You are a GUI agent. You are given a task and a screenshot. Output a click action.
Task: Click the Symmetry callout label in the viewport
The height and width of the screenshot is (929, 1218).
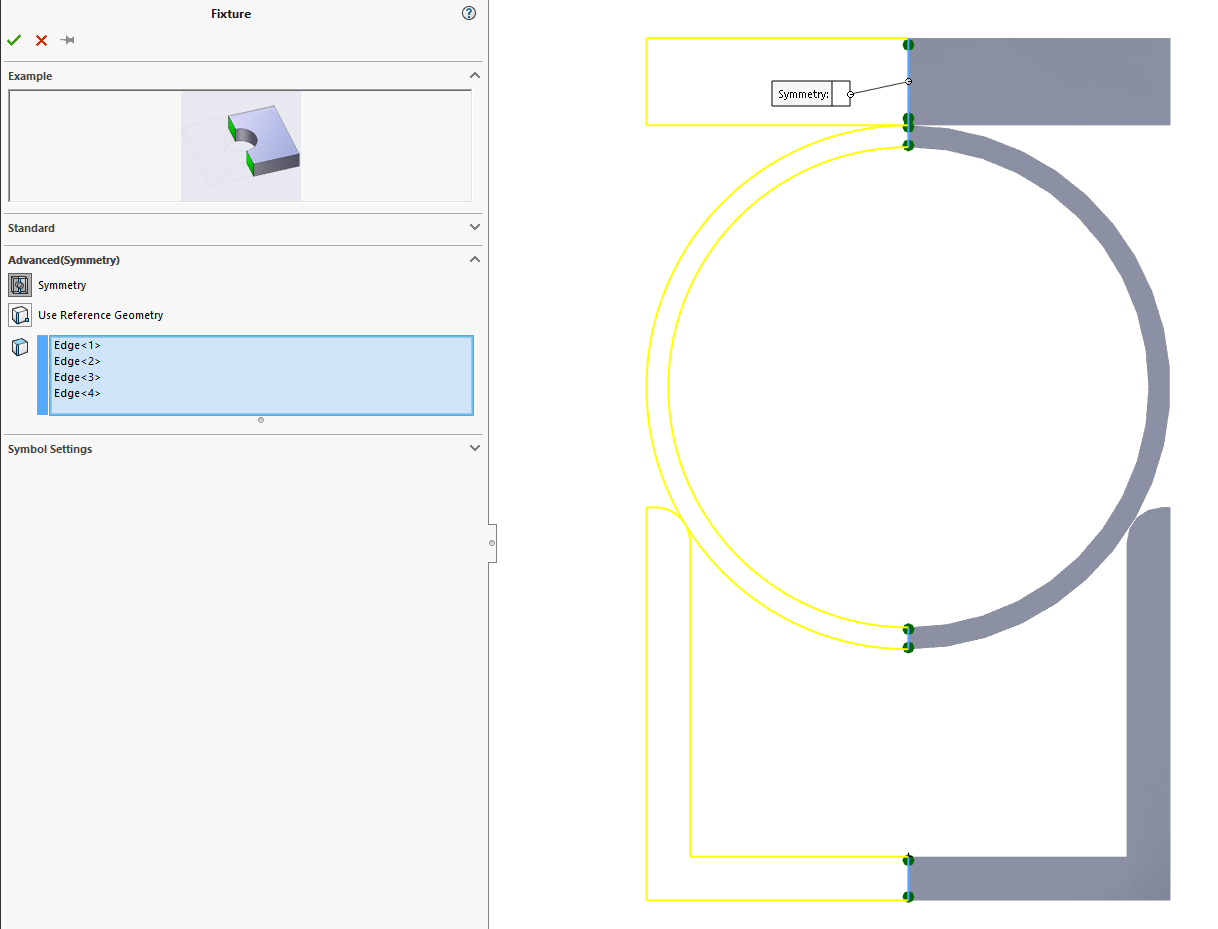(803, 94)
